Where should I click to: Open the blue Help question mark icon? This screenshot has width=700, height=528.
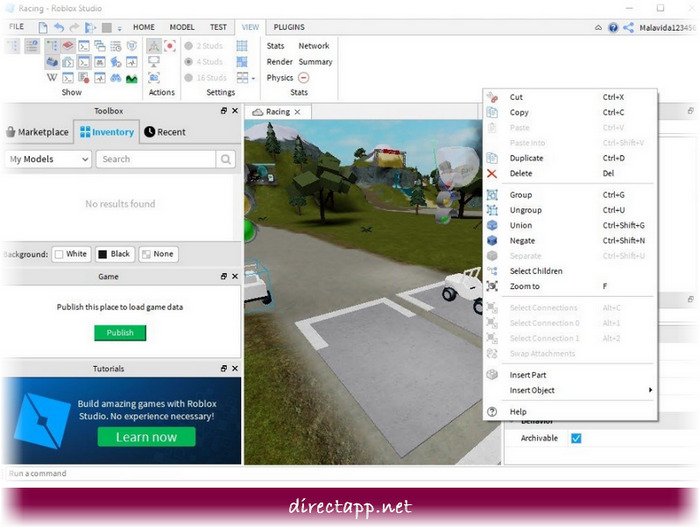point(613,28)
